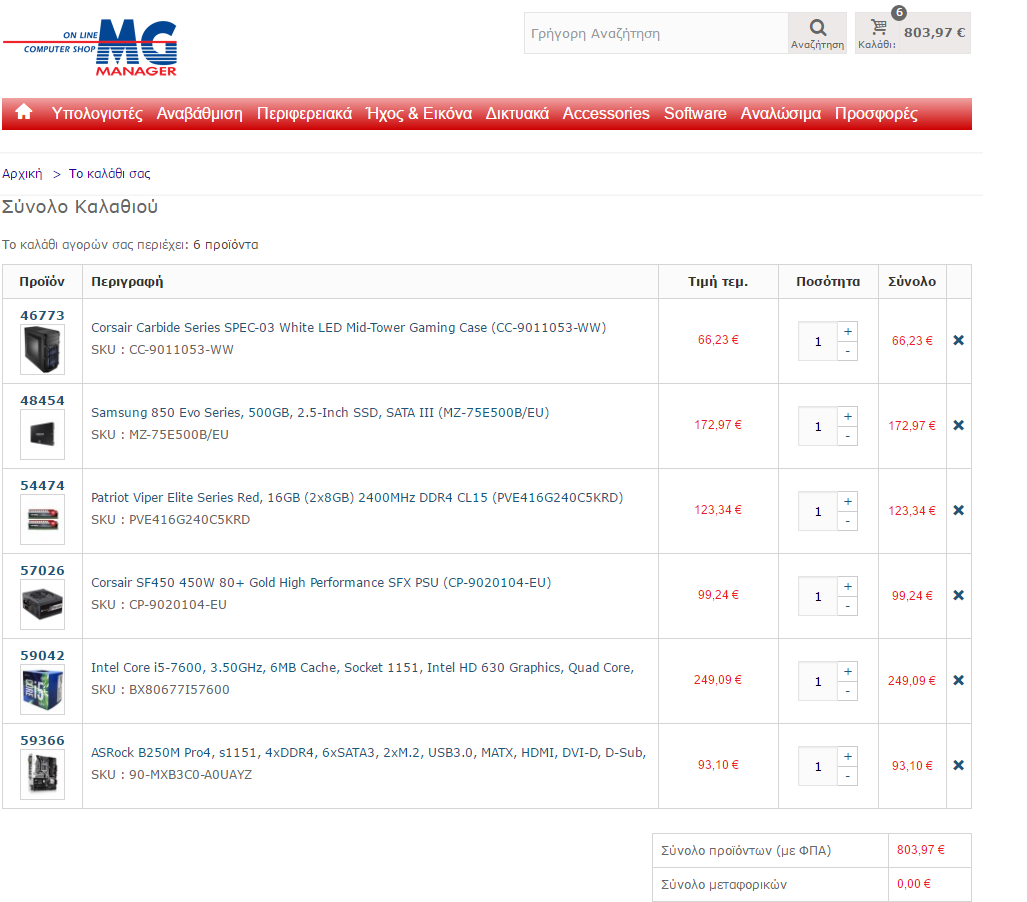Click the home icon in red navigation bar
Screen dimensions: 1027x902
[x=24, y=112]
